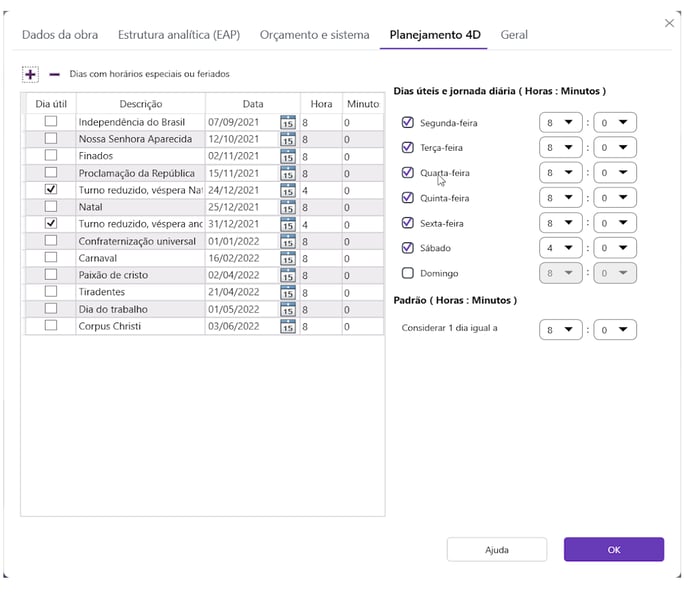Uncheck the Segunda-feira working day checkbox

407,123
